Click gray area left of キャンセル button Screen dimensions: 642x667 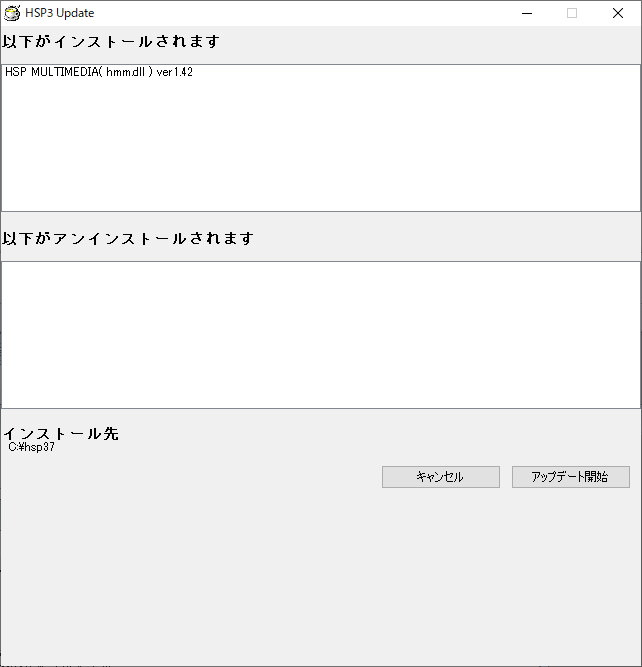point(191,477)
